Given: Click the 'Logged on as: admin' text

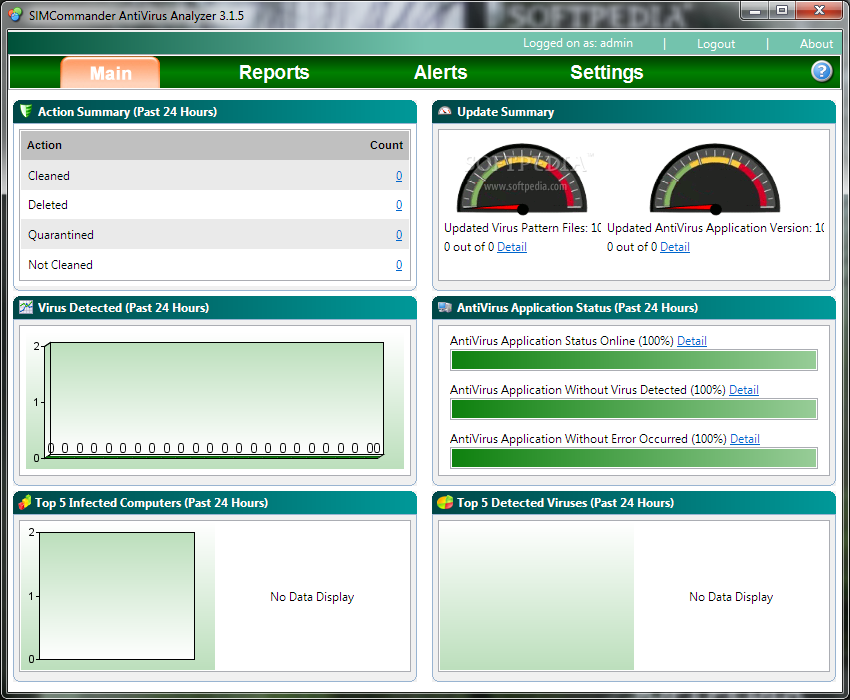Looking at the screenshot, I should [x=578, y=43].
